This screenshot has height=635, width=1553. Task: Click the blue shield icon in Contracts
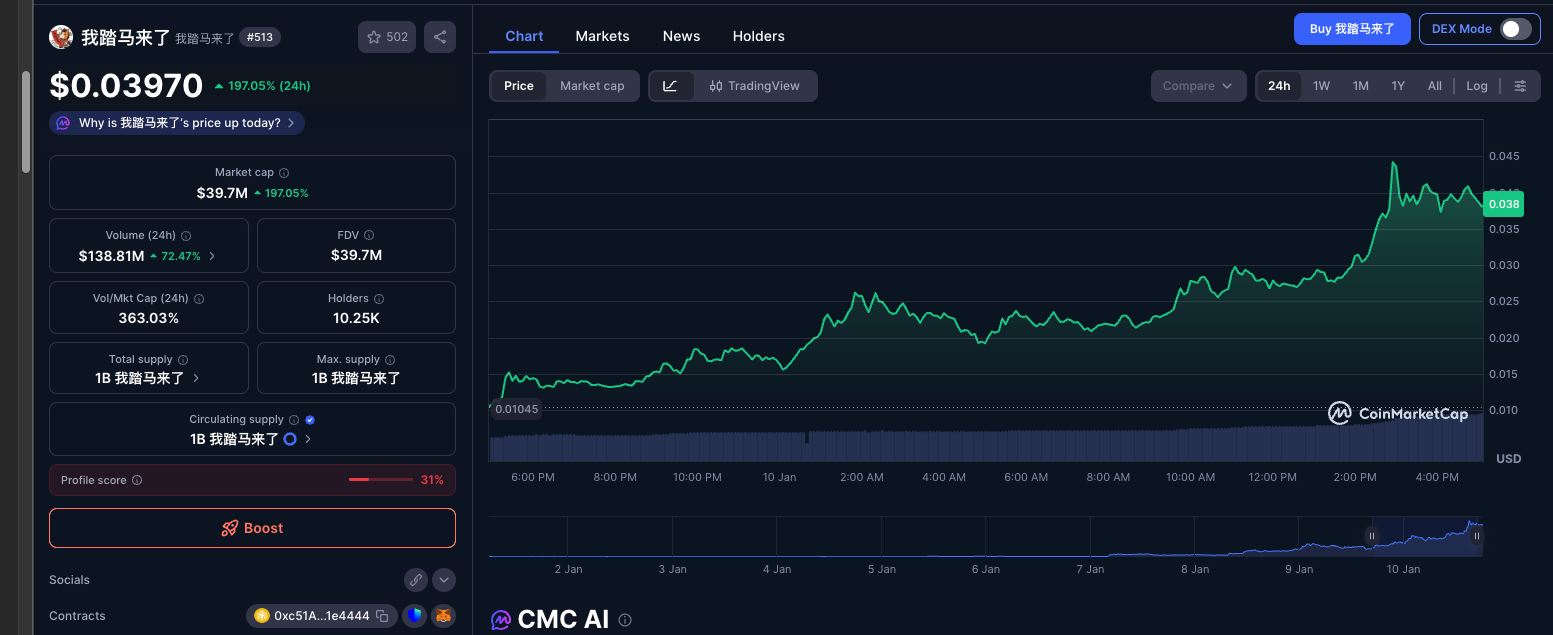(414, 616)
